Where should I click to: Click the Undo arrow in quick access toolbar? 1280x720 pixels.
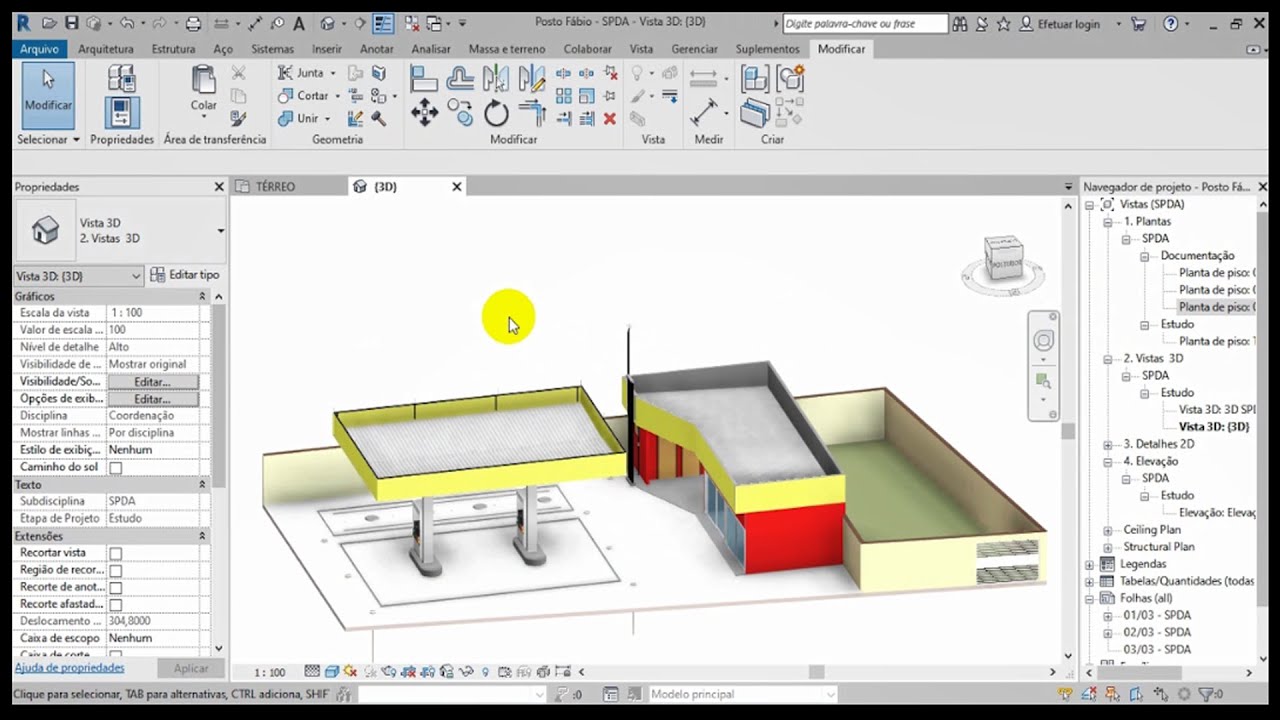[126, 23]
